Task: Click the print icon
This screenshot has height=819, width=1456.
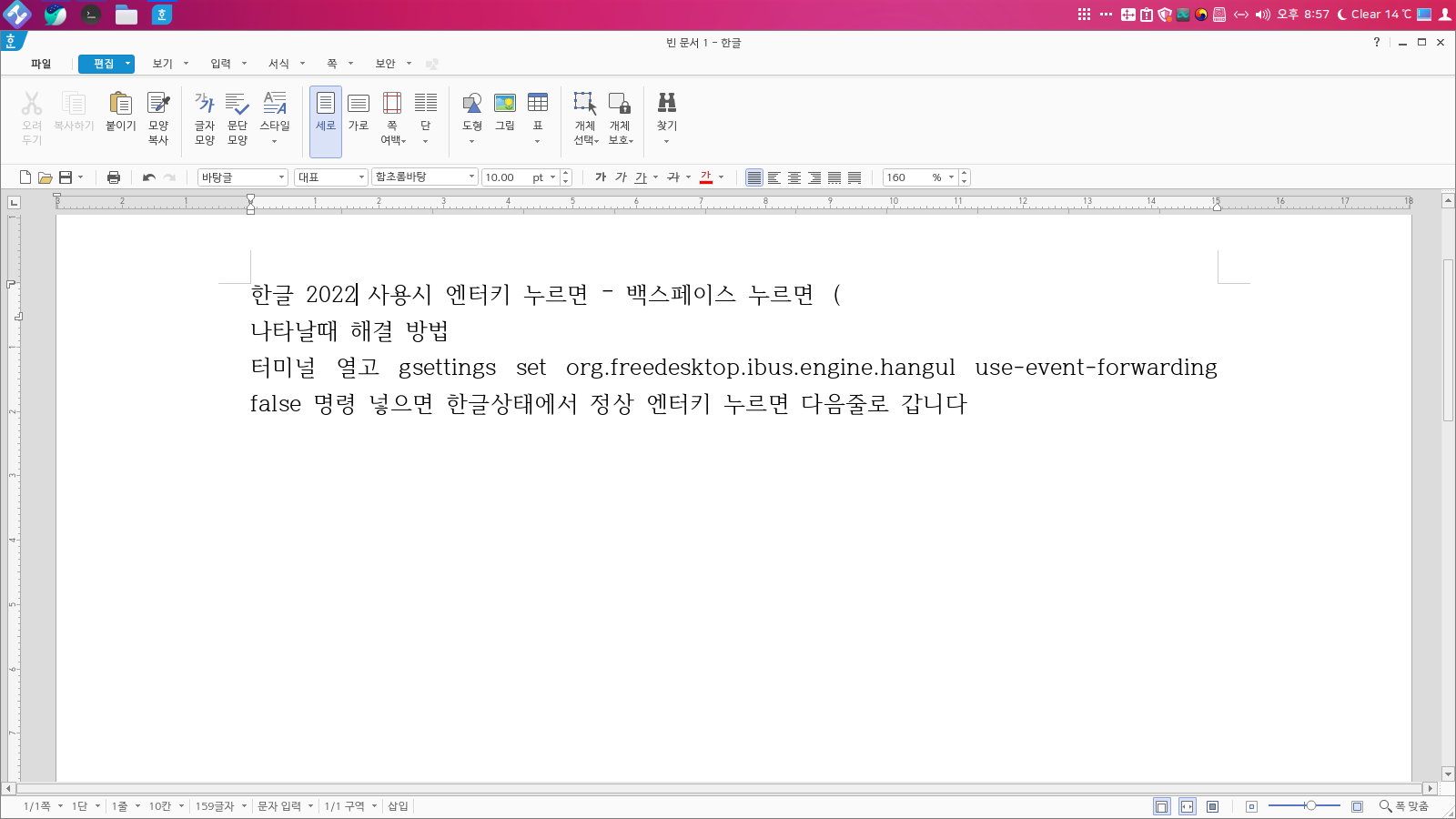Action: coord(114,177)
